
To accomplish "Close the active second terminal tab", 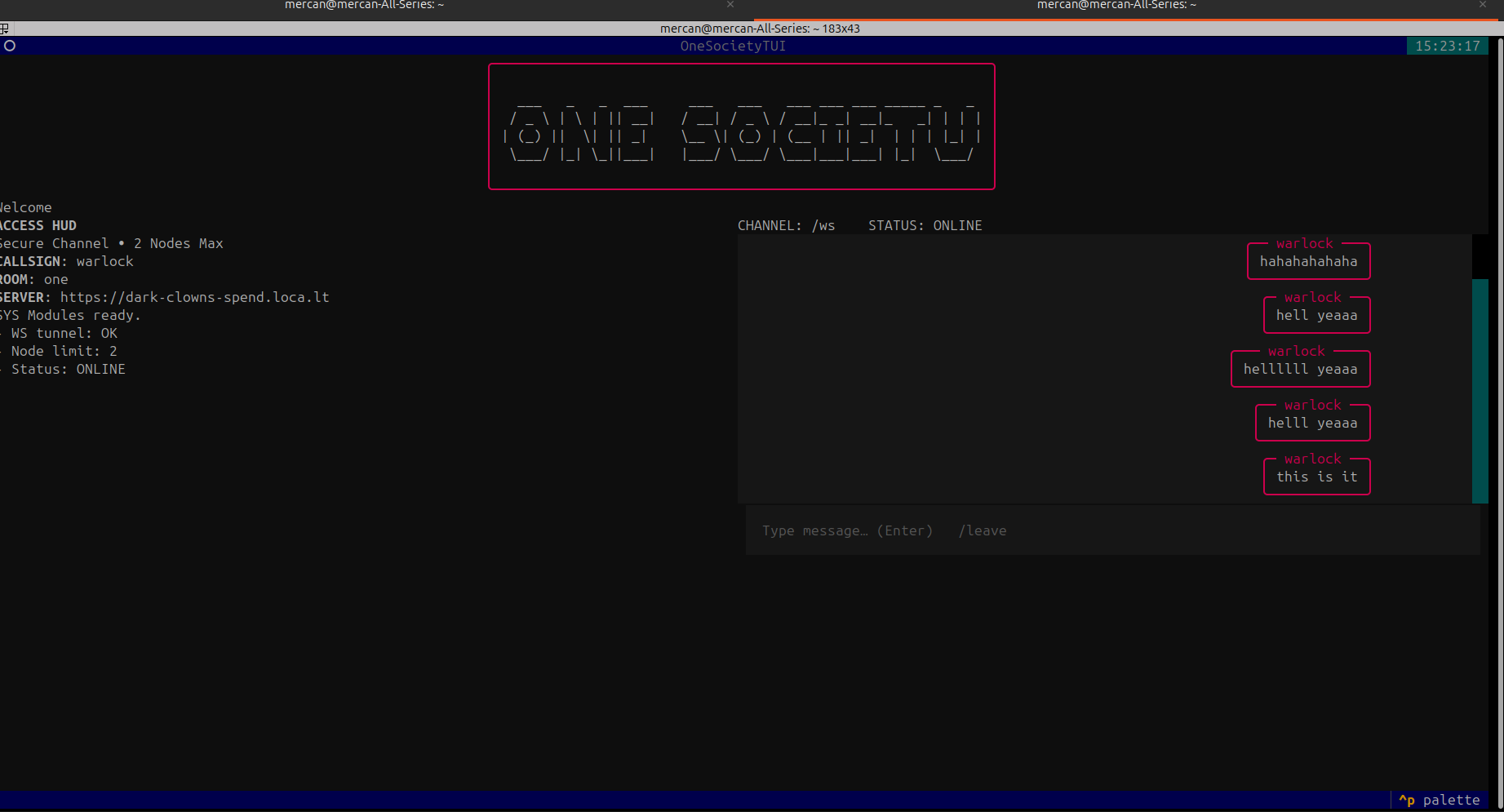I will pos(1482,5).
